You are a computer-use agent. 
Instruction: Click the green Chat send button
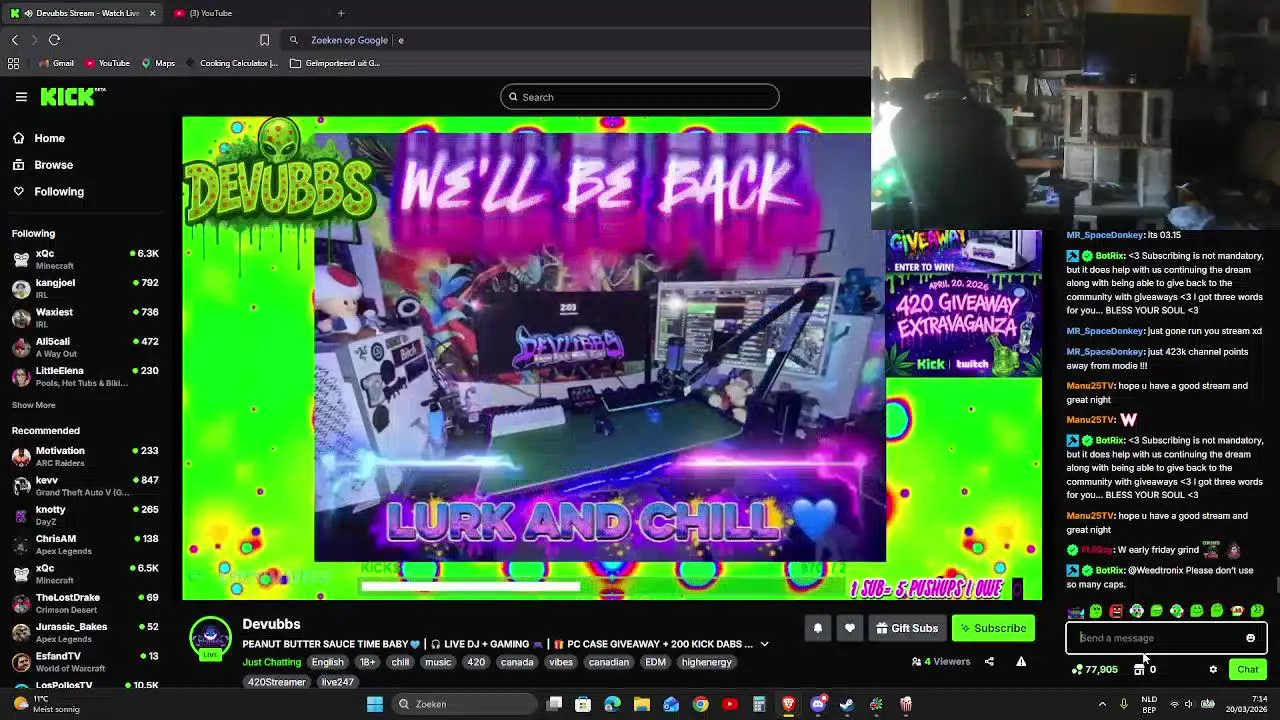1247,669
